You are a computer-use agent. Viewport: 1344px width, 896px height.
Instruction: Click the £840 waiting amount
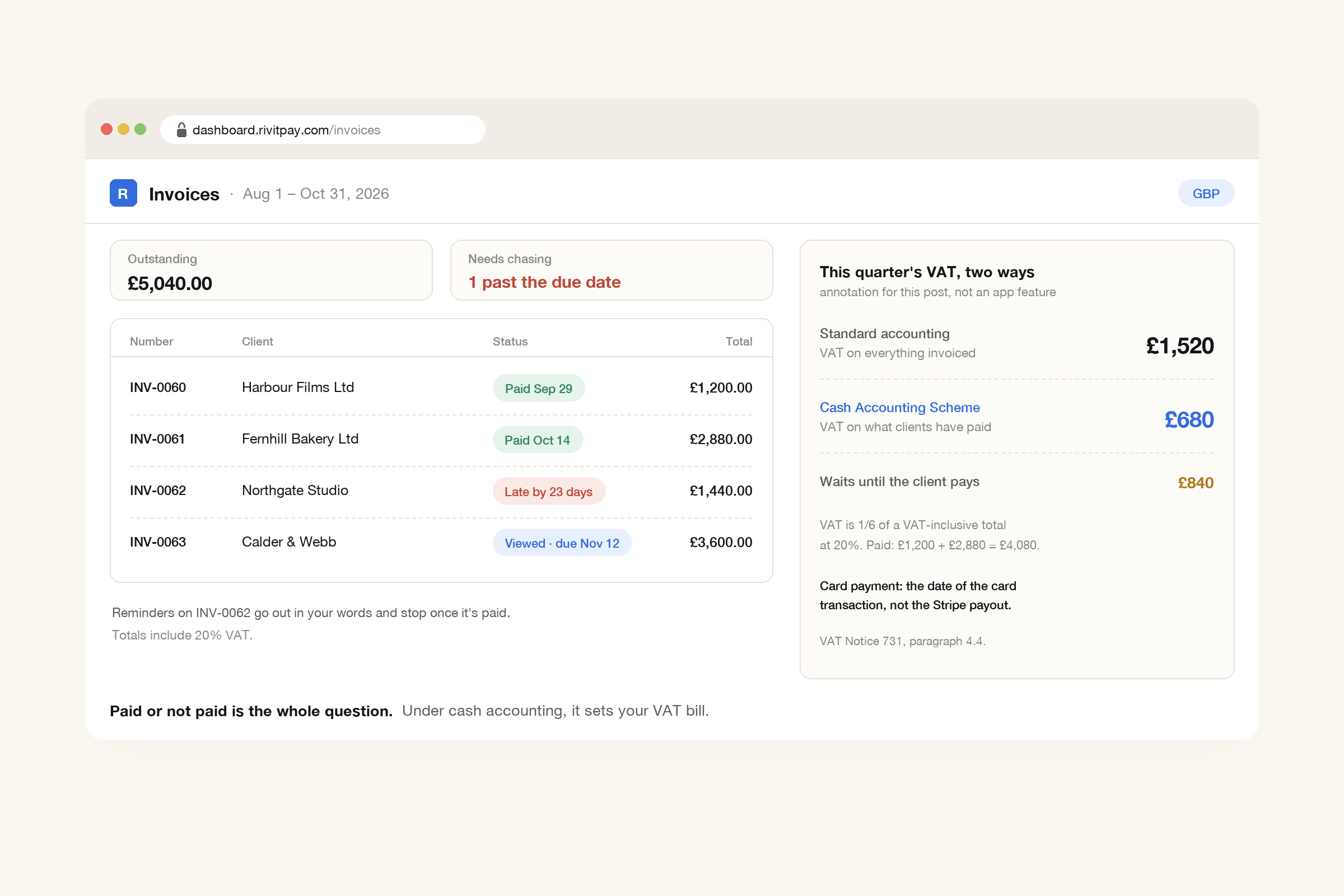(x=1196, y=483)
